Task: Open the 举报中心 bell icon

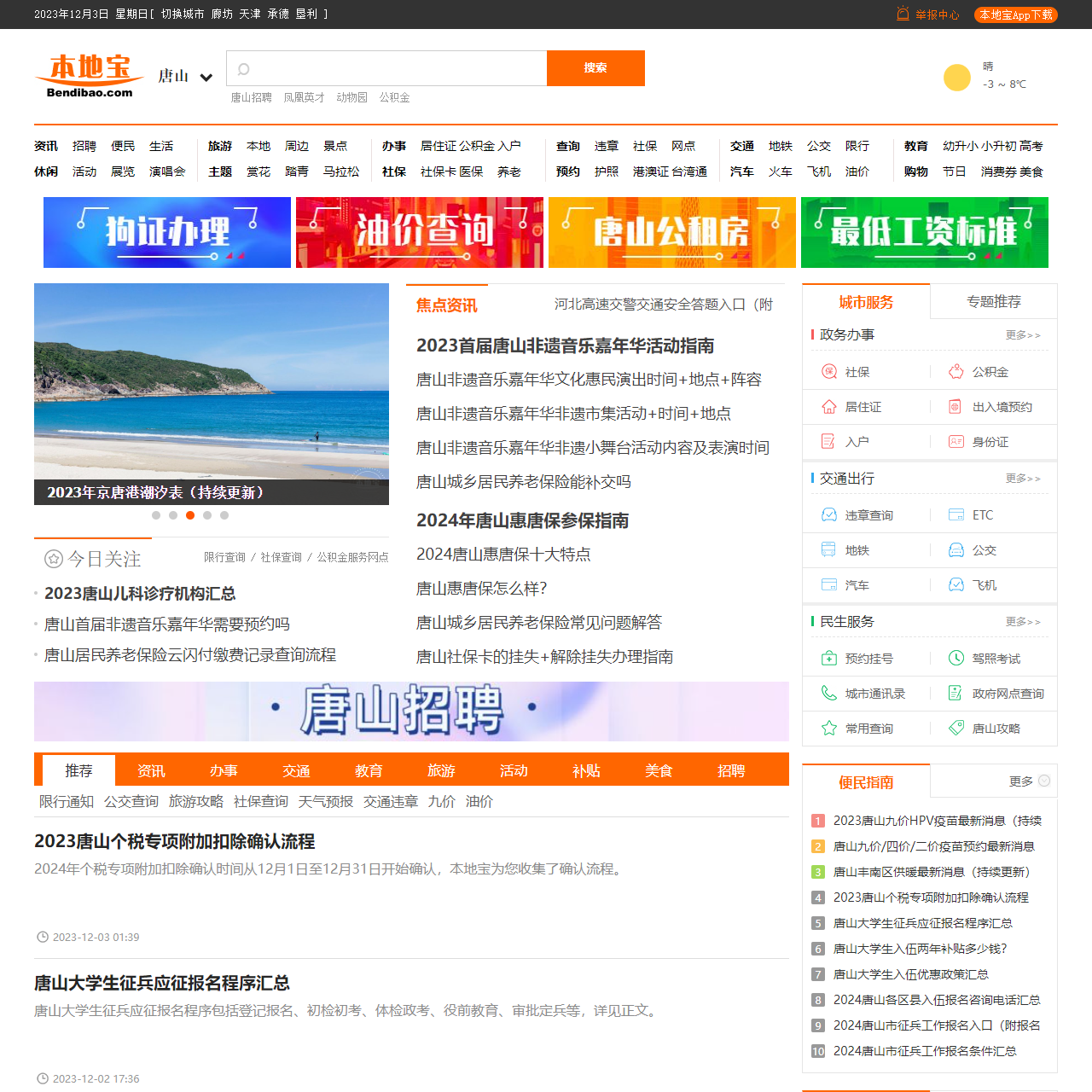Action: [902, 14]
